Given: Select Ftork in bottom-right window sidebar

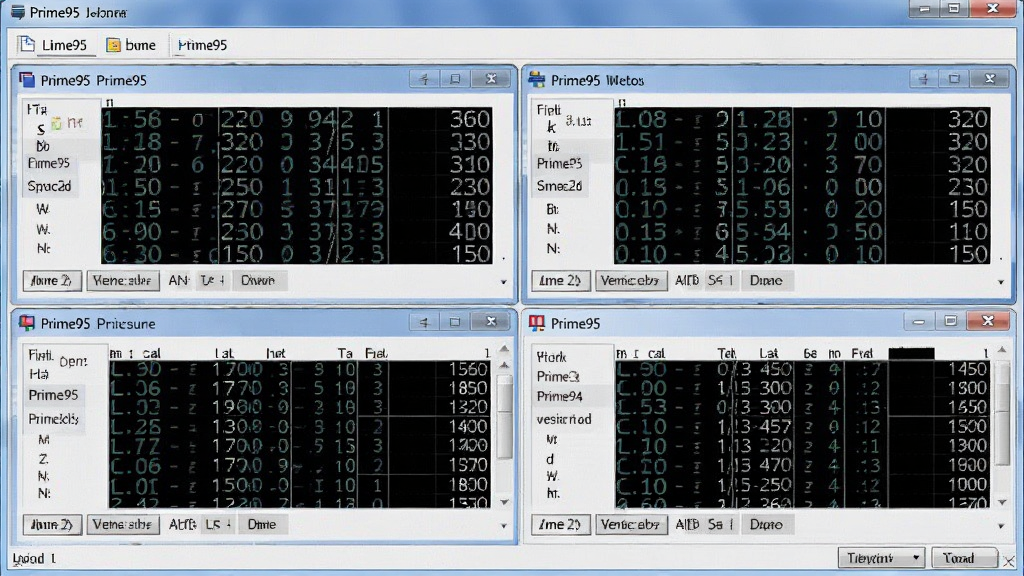Looking at the screenshot, I should [x=552, y=357].
